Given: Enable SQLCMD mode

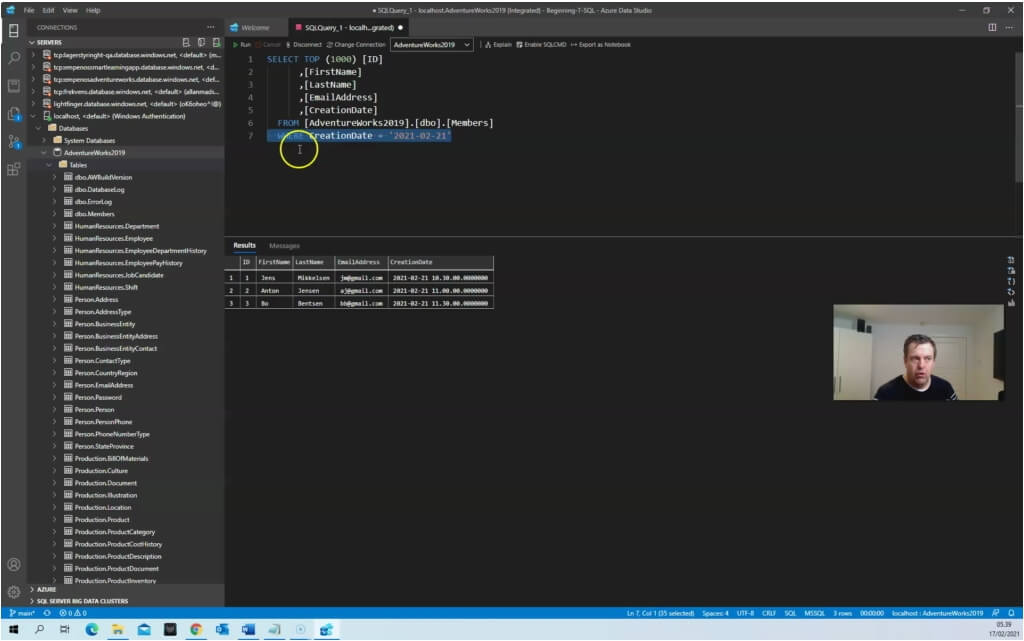Looking at the screenshot, I should coord(540,45).
